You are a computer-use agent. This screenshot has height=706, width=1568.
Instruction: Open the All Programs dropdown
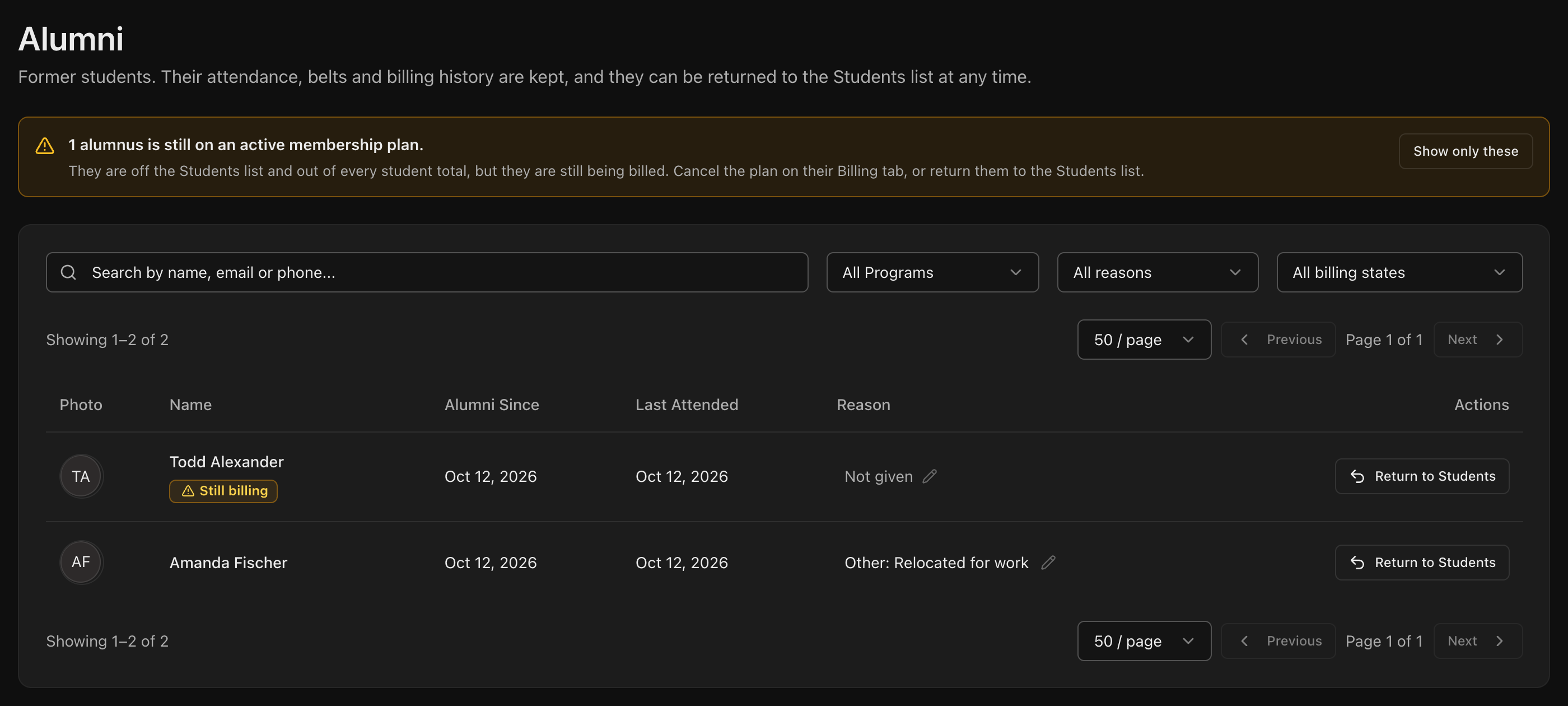932,272
